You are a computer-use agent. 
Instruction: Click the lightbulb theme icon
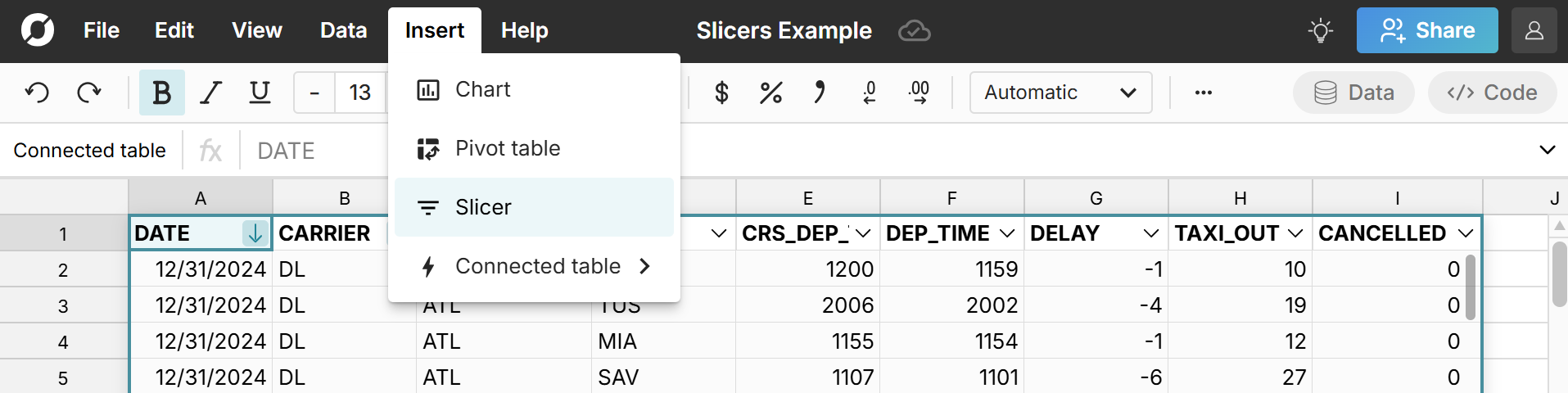[x=1320, y=31]
